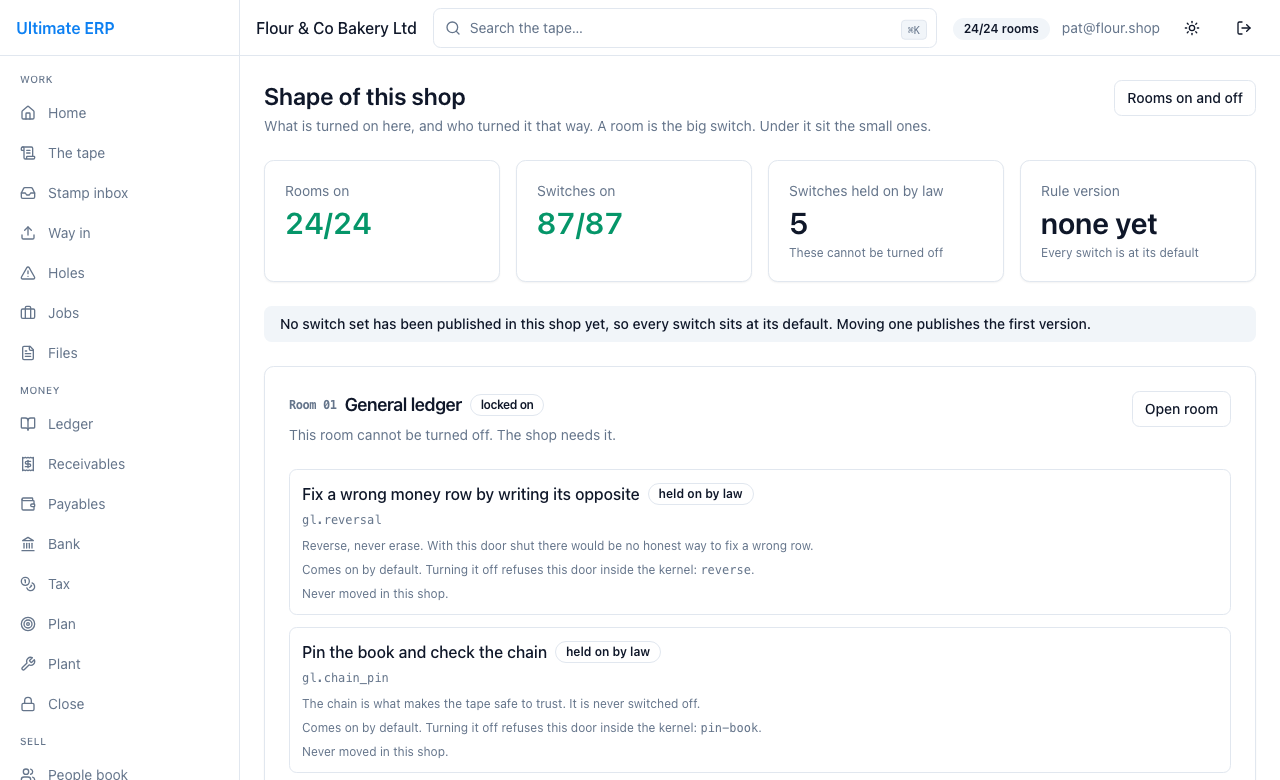Screen dimensions: 1280x780
Task: Select the Close padlock icon
Action: pyautogui.click(x=28, y=704)
